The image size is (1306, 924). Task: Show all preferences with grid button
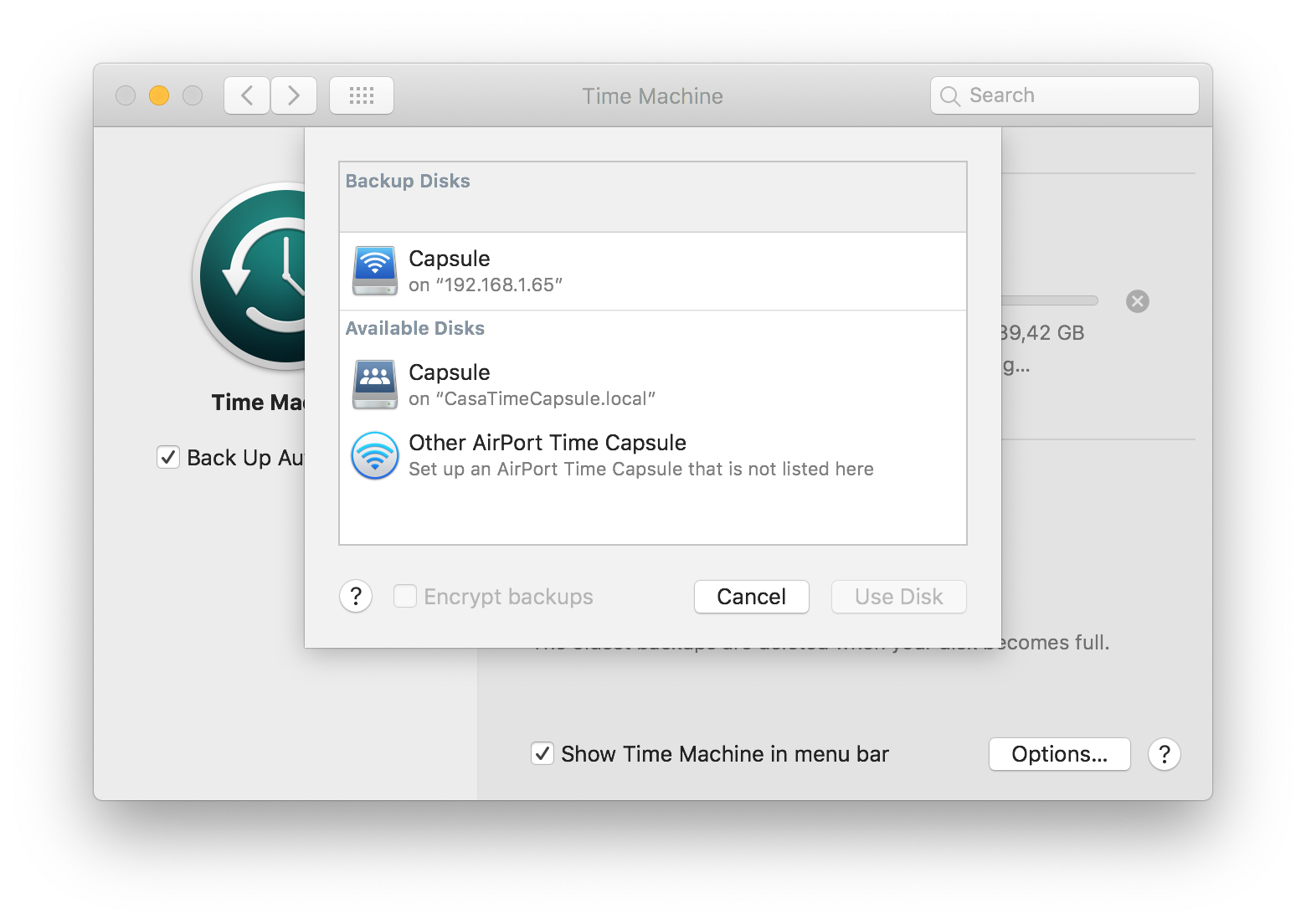pos(362,95)
